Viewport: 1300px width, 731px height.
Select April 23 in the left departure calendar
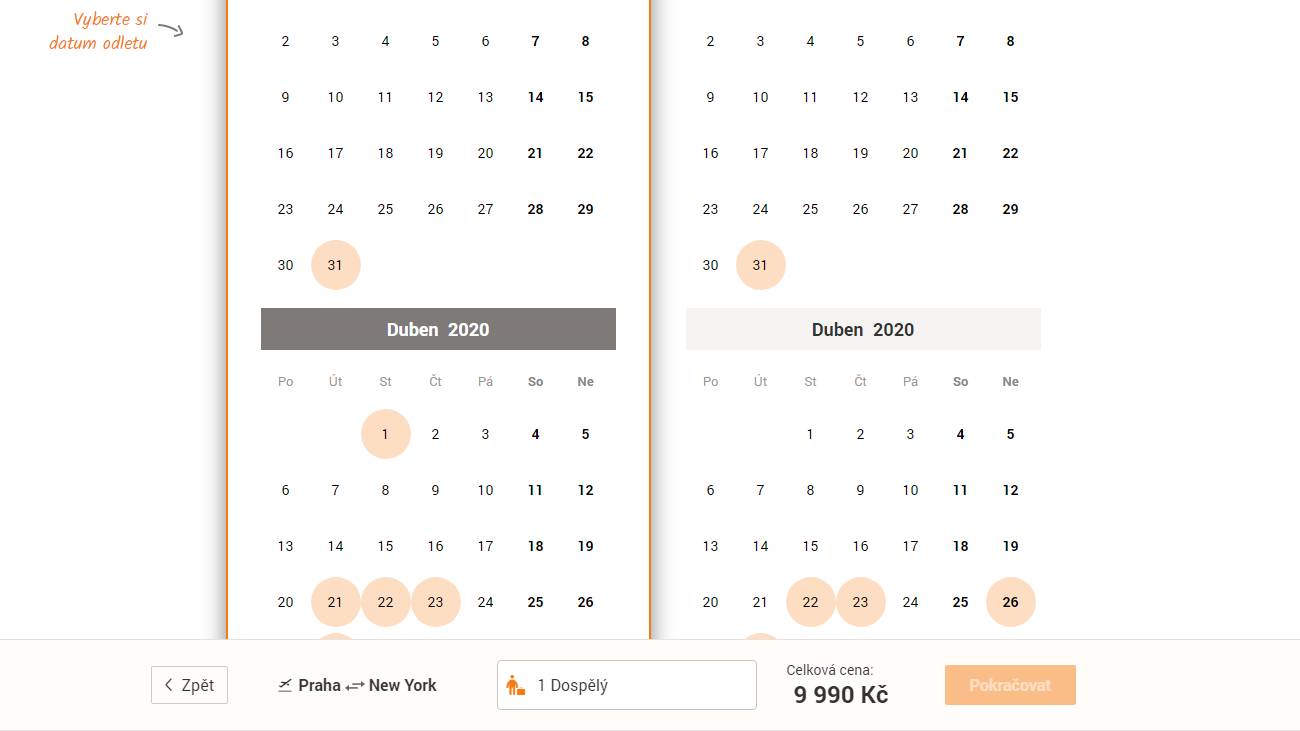click(436, 602)
